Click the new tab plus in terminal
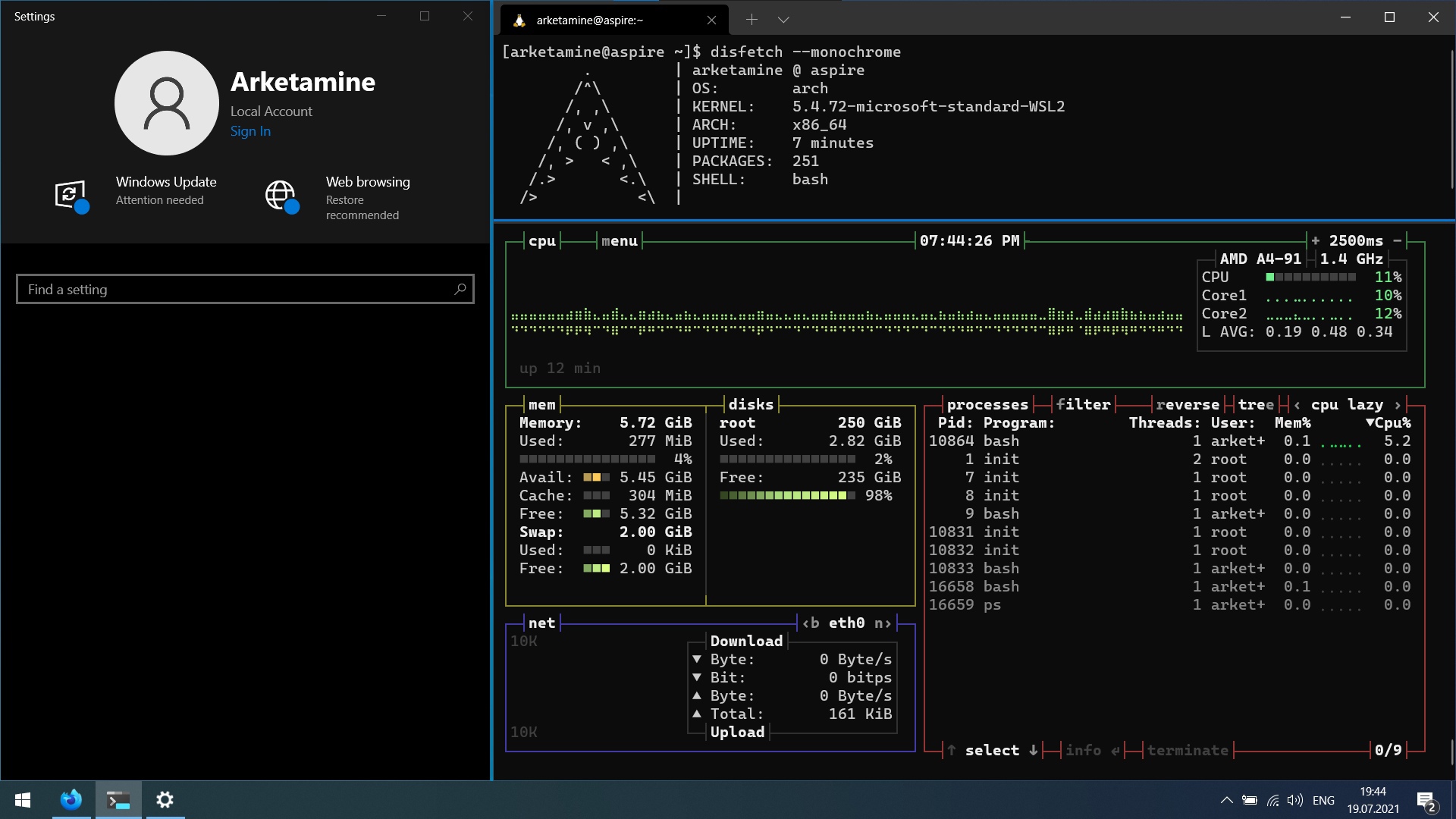Image resolution: width=1456 pixels, height=819 pixels. coord(751,20)
